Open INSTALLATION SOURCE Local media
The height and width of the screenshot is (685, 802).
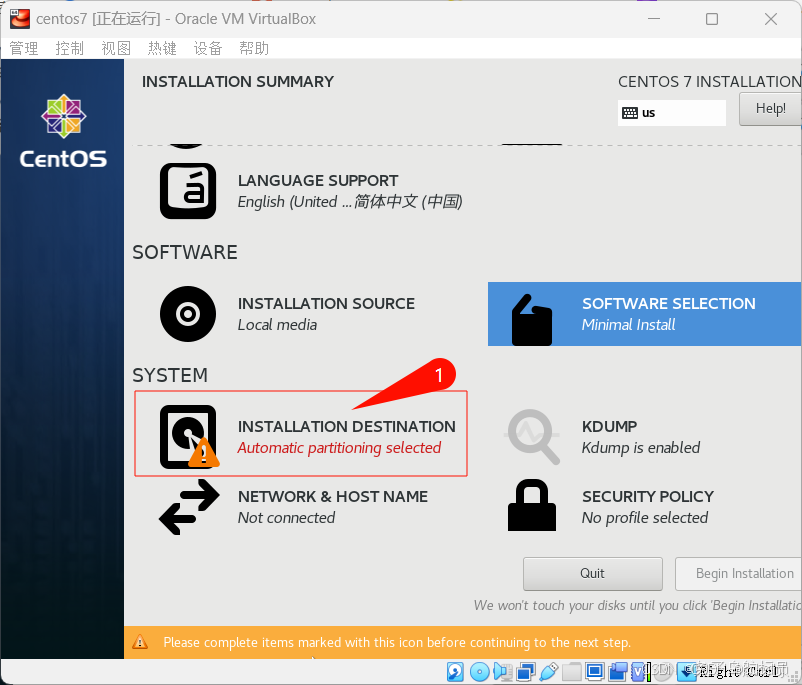326,314
